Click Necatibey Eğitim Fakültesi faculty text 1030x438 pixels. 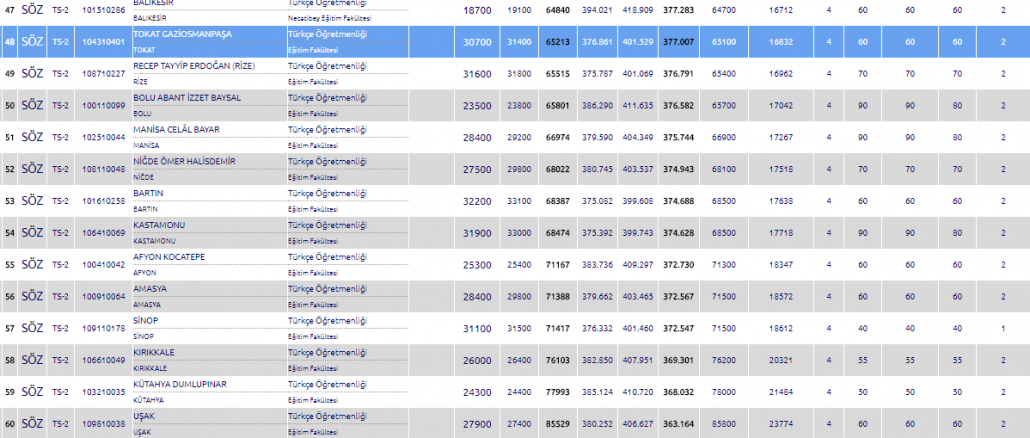[x=331, y=17]
